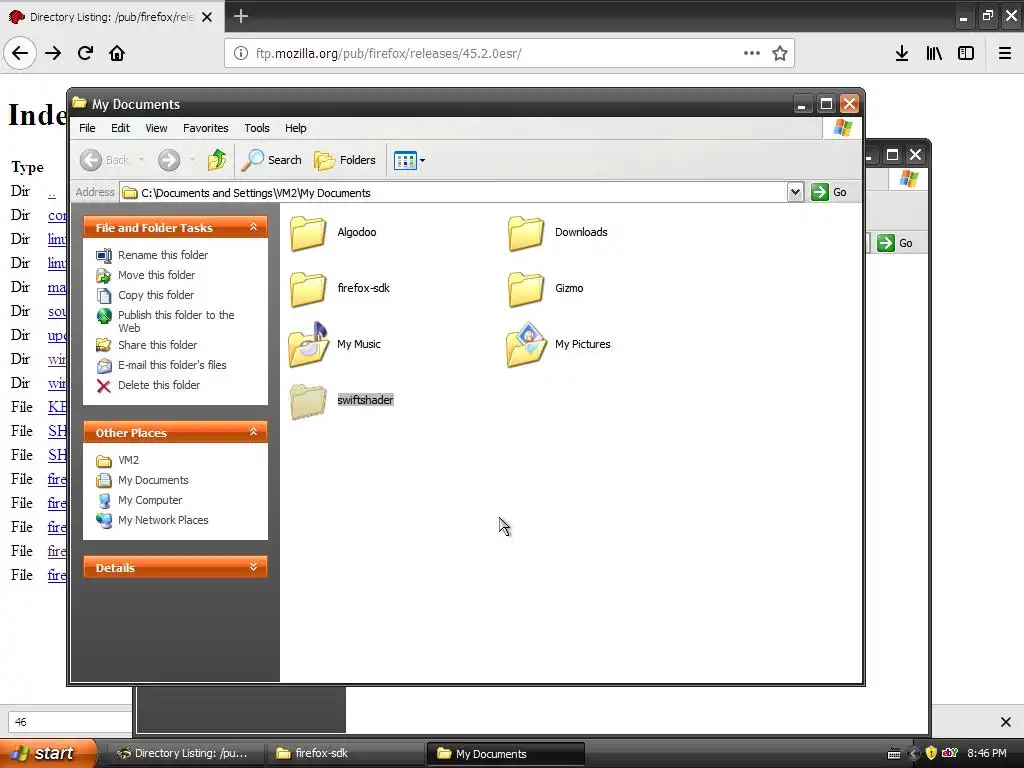Screen dimensions: 1024x768
Task: Click the Search toolbar button
Action: (272, 160)
